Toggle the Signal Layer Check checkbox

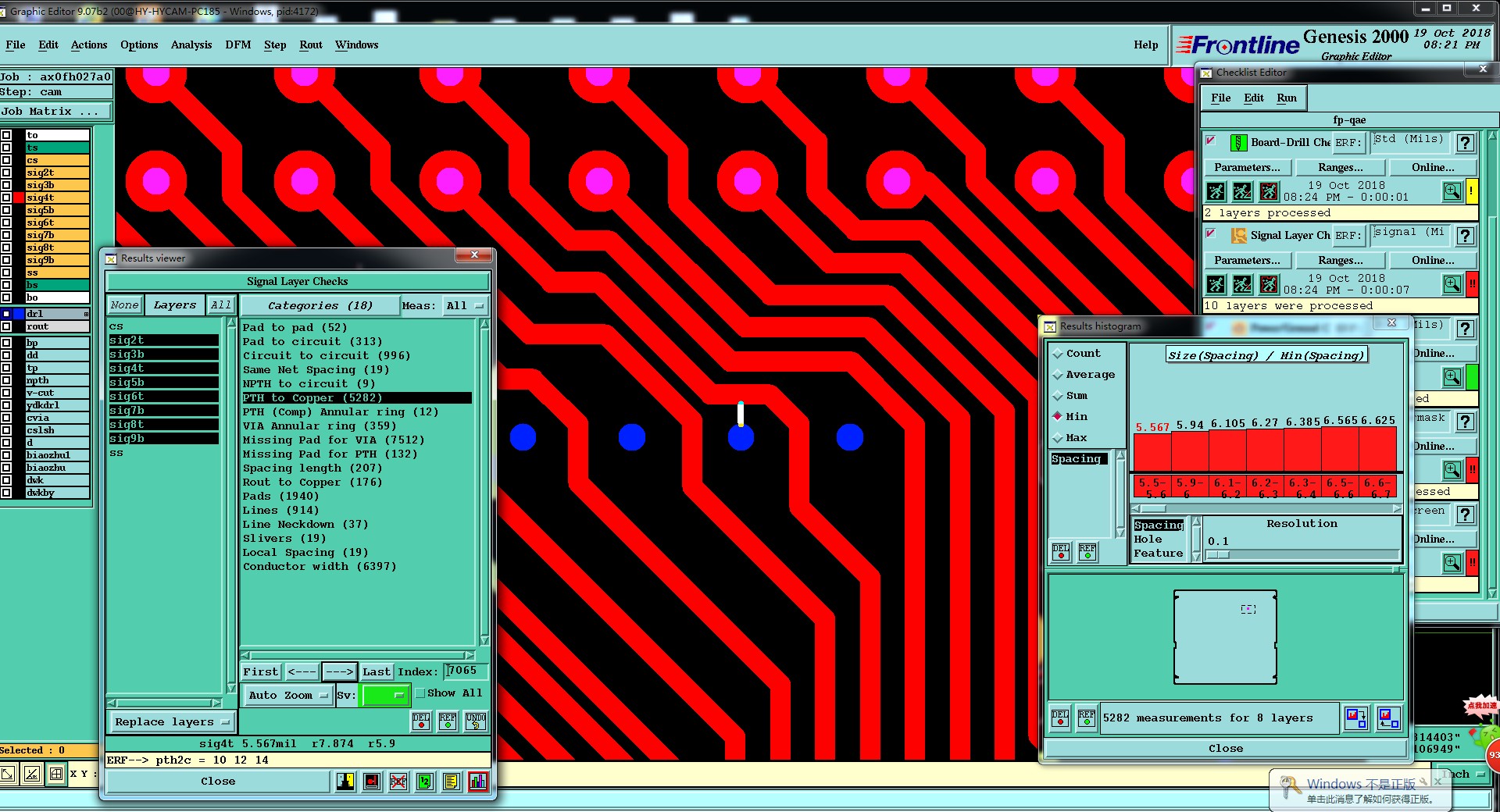pos(1211,234)
